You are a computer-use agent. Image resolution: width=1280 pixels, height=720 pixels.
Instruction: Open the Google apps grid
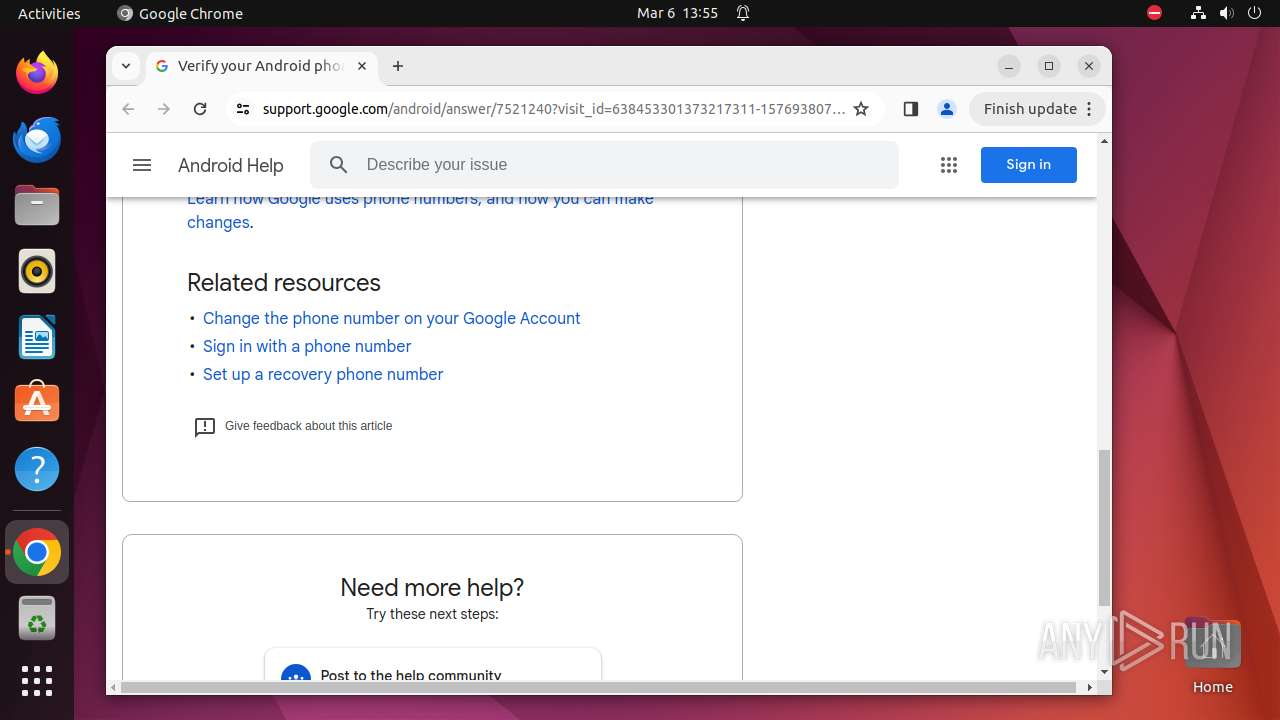click(949, 165)
